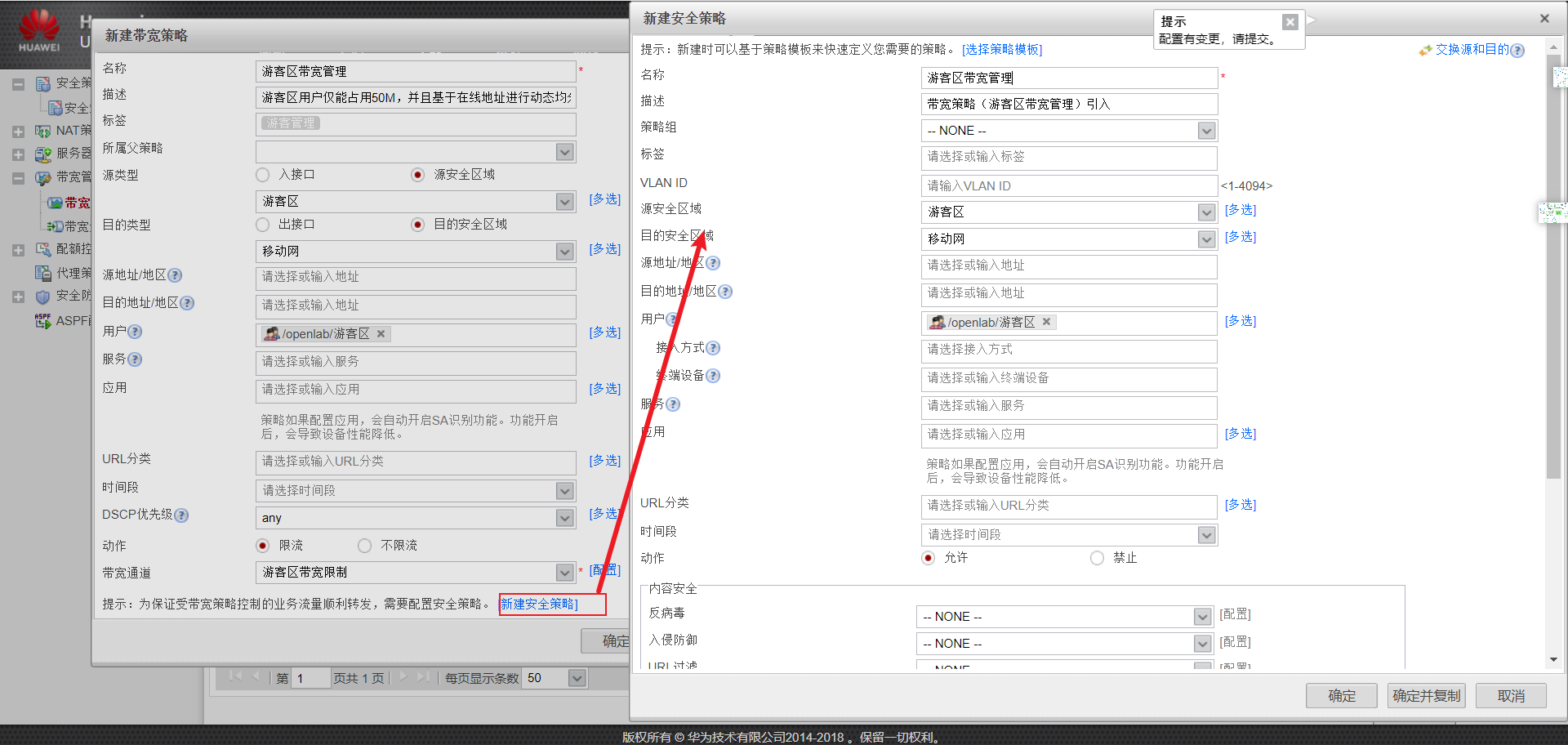
Task: Click 多选 beside 源安全区域 in security dialog
Action: coord(1241,210)
